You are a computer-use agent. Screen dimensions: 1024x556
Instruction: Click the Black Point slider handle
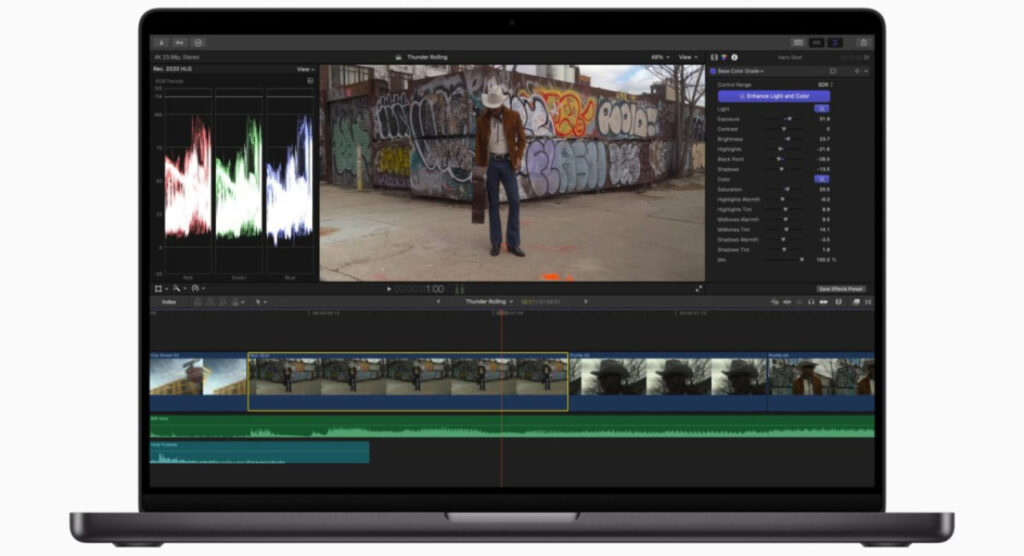[x=778, y=159]
